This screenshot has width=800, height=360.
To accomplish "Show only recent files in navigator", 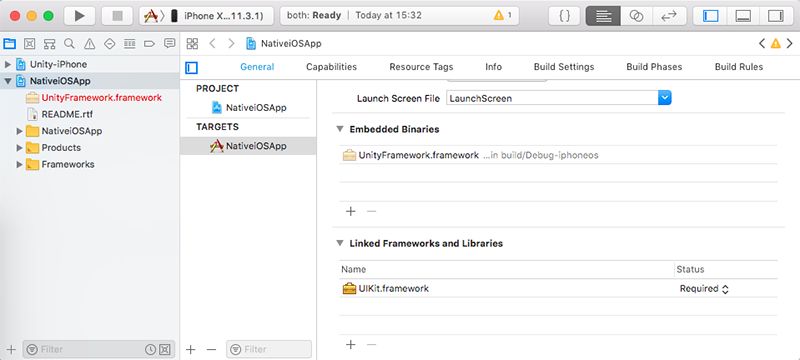I will pyautogui.click(x=150, y=349).
